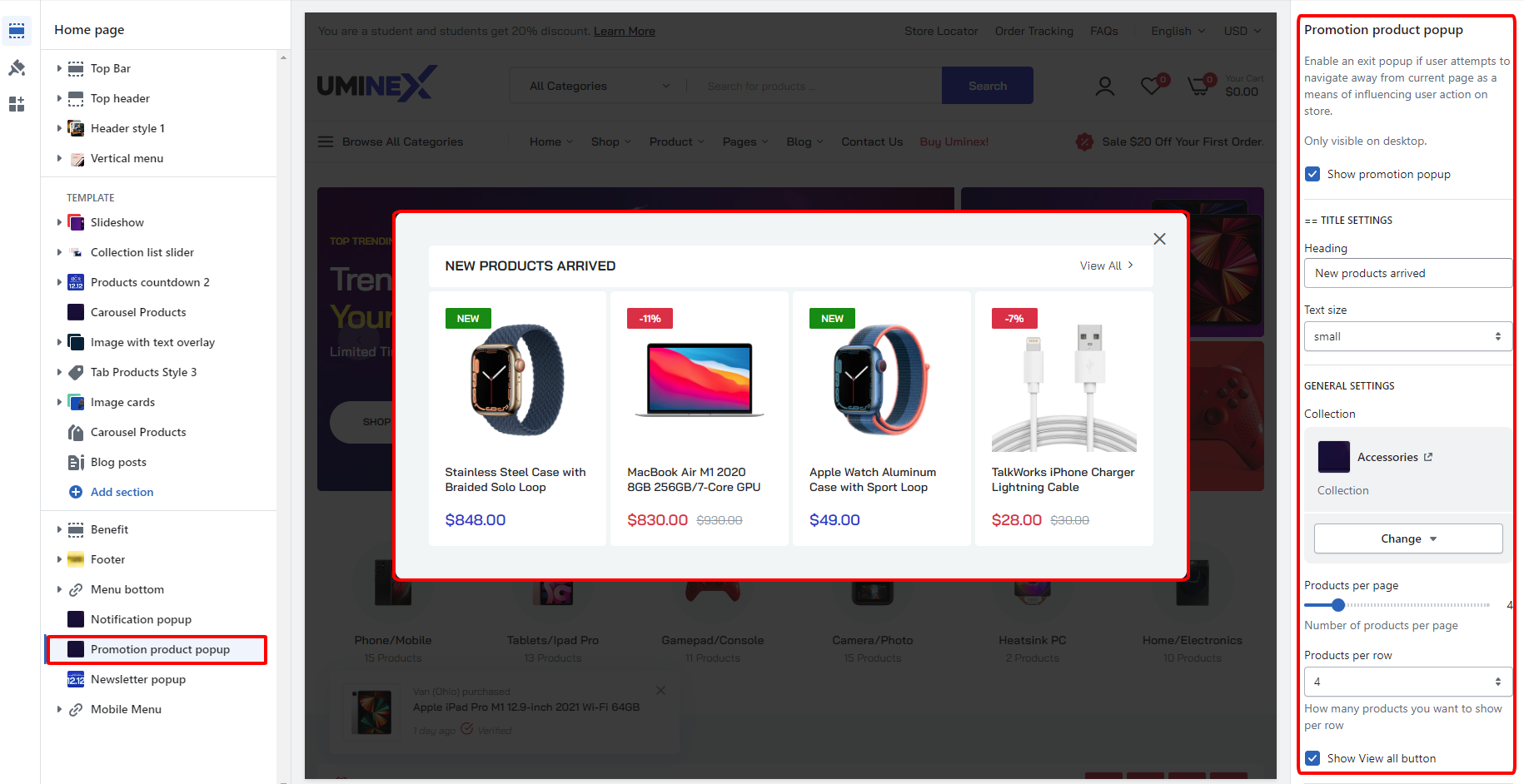Click View All link in popup
This screenshot has height=784, width=1524.
click(x=1107, y=265)
